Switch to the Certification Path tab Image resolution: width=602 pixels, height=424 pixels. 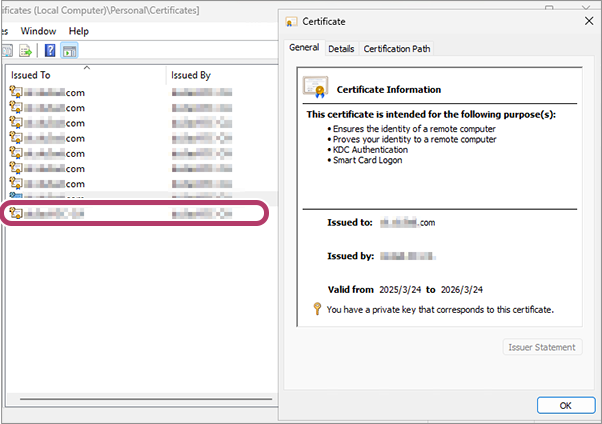397,49
